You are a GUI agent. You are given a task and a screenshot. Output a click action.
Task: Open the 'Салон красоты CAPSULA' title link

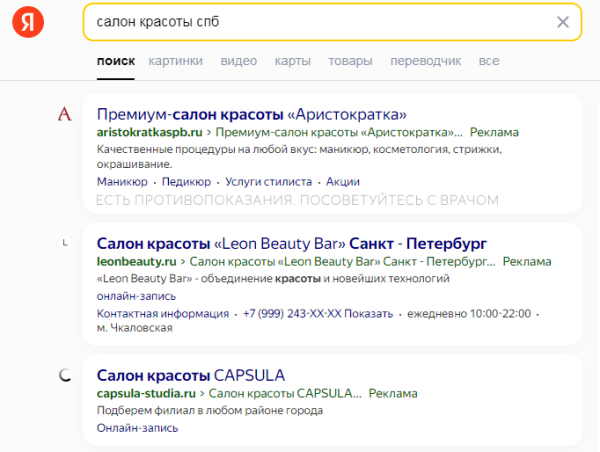coord(191,375)
